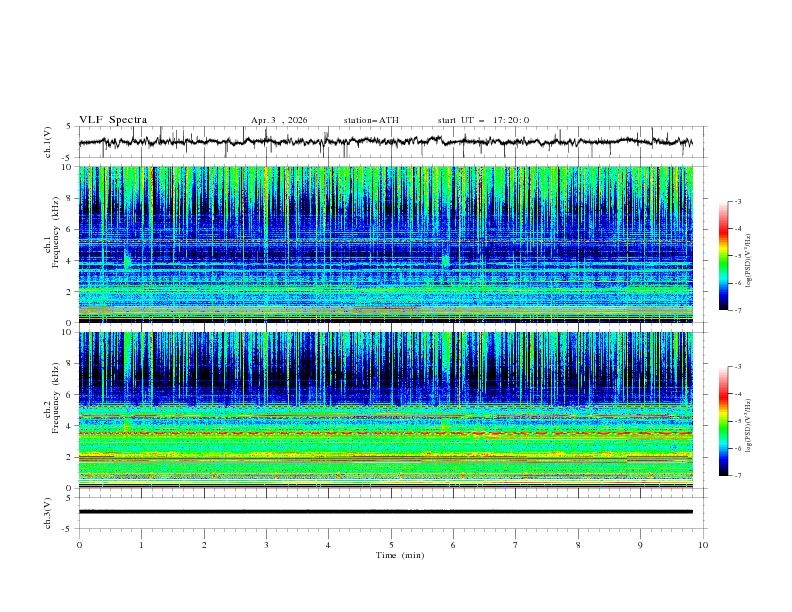Screen dimensions: 792x612
Task: Click the "ch.1(V)" waveform axis label
Action: [48, 142]
